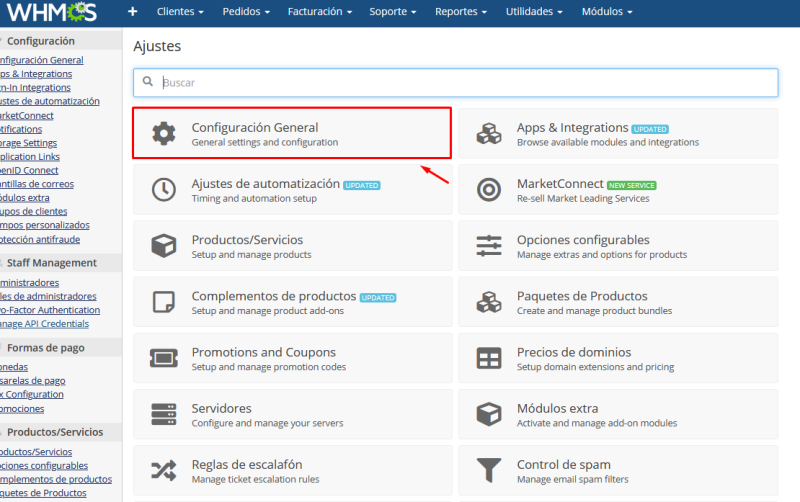Click the target icon for MarketConnect
This screenshot has width=800, height=502.
pos(489,189)
